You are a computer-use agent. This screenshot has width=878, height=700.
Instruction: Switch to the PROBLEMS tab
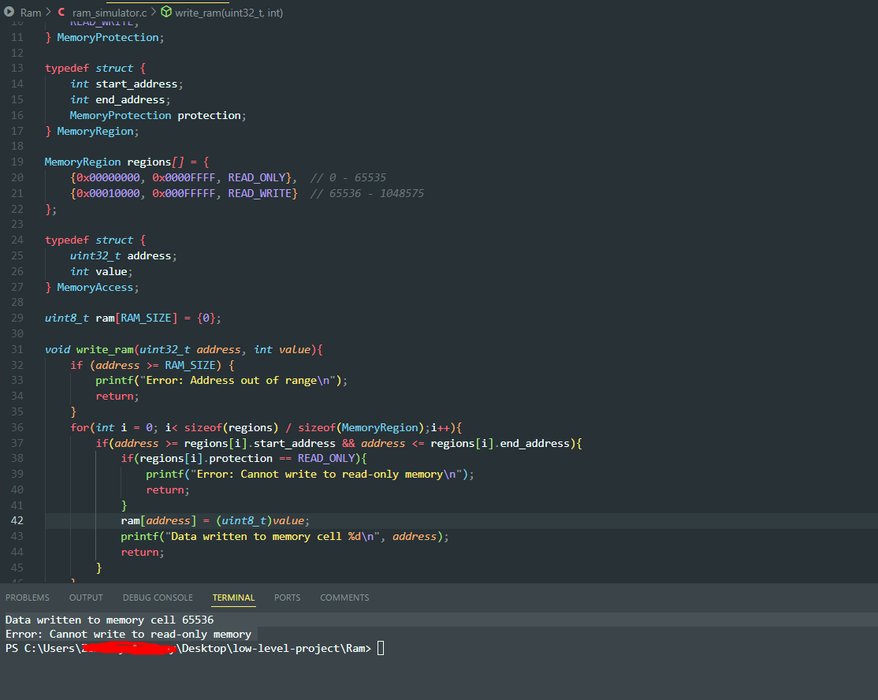click(27, 598)
